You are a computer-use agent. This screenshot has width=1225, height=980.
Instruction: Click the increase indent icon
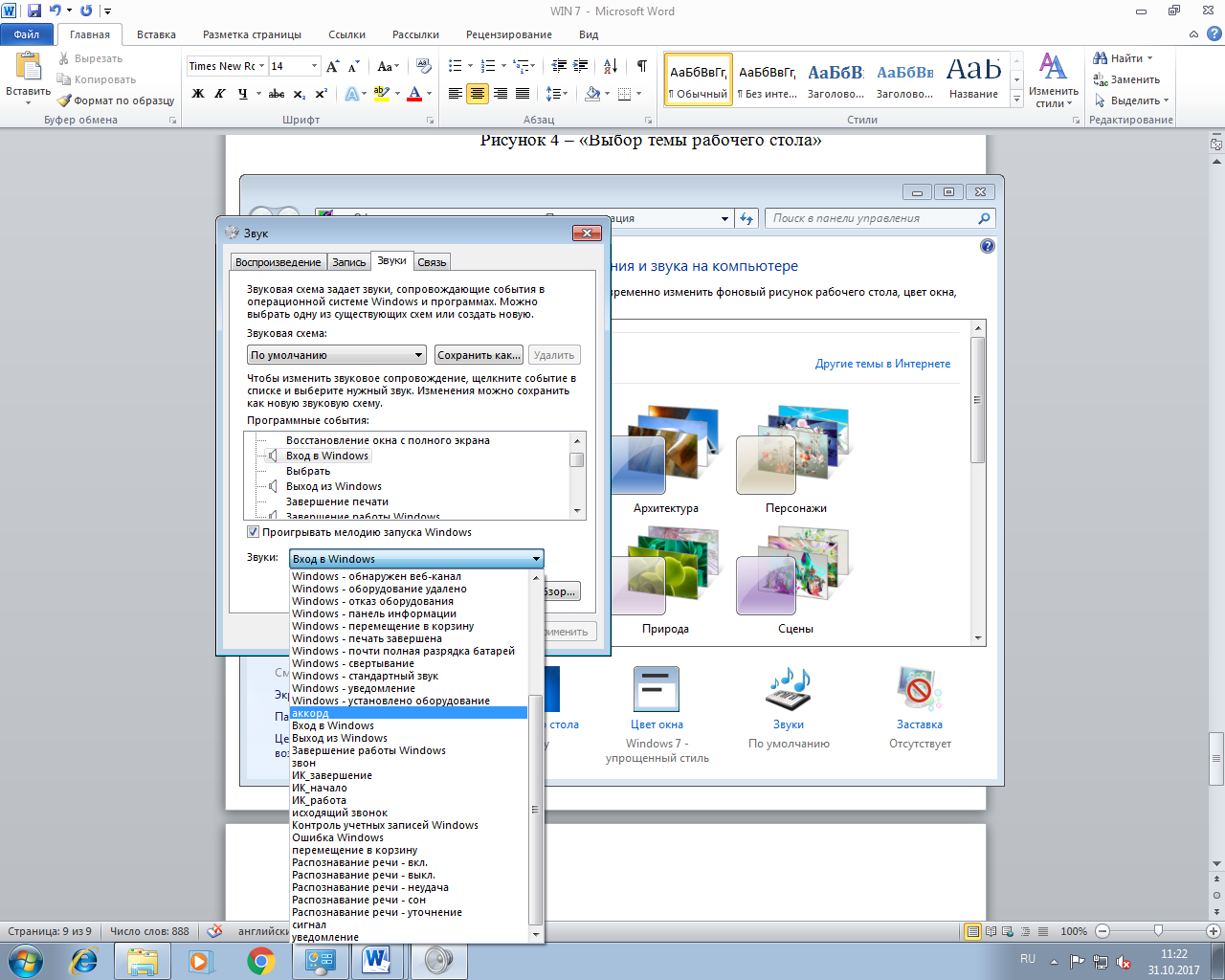(x=581, y=66)
